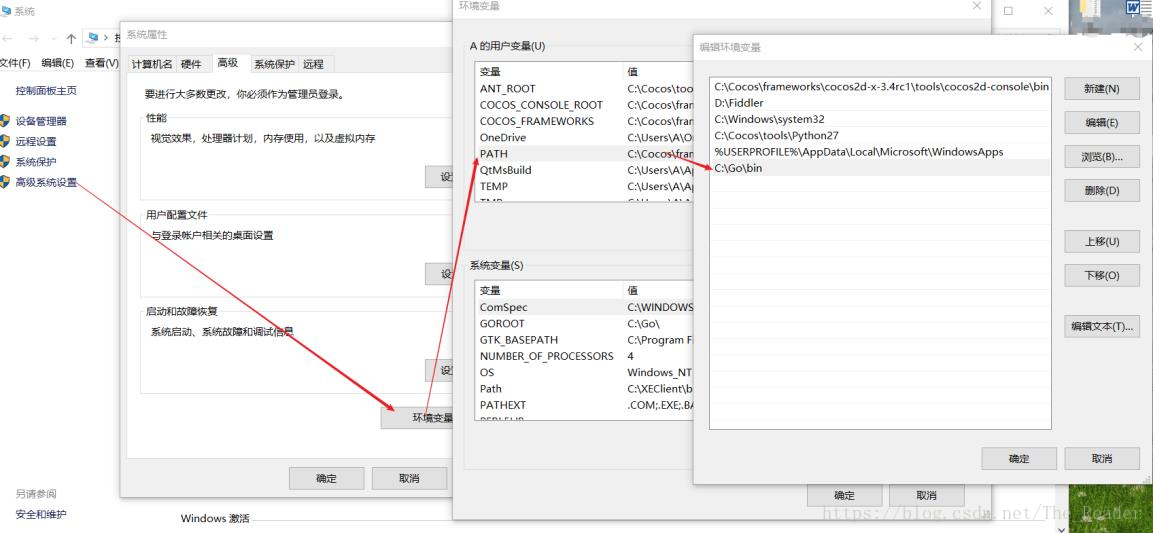Select TEMP user variable
Screen dimensions: 1153x533
click(x=585, y=186)
